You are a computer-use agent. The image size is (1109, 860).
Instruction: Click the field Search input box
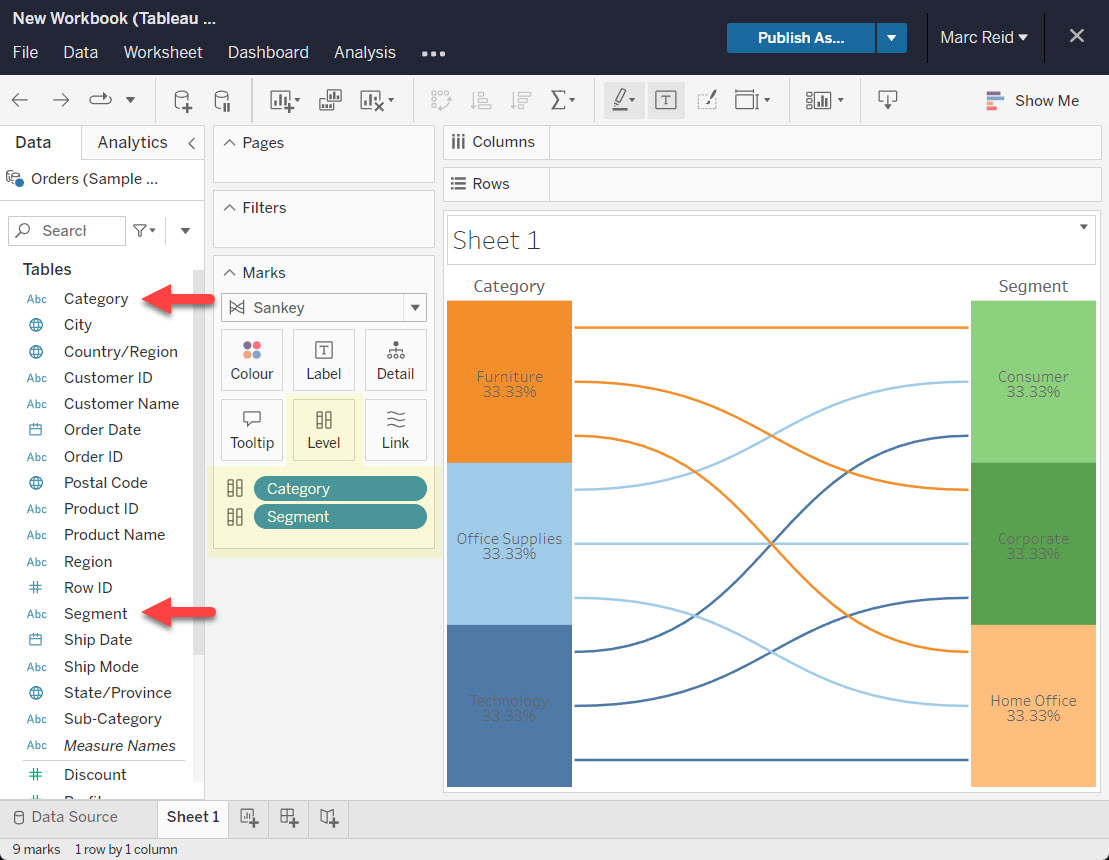point(67,230)
